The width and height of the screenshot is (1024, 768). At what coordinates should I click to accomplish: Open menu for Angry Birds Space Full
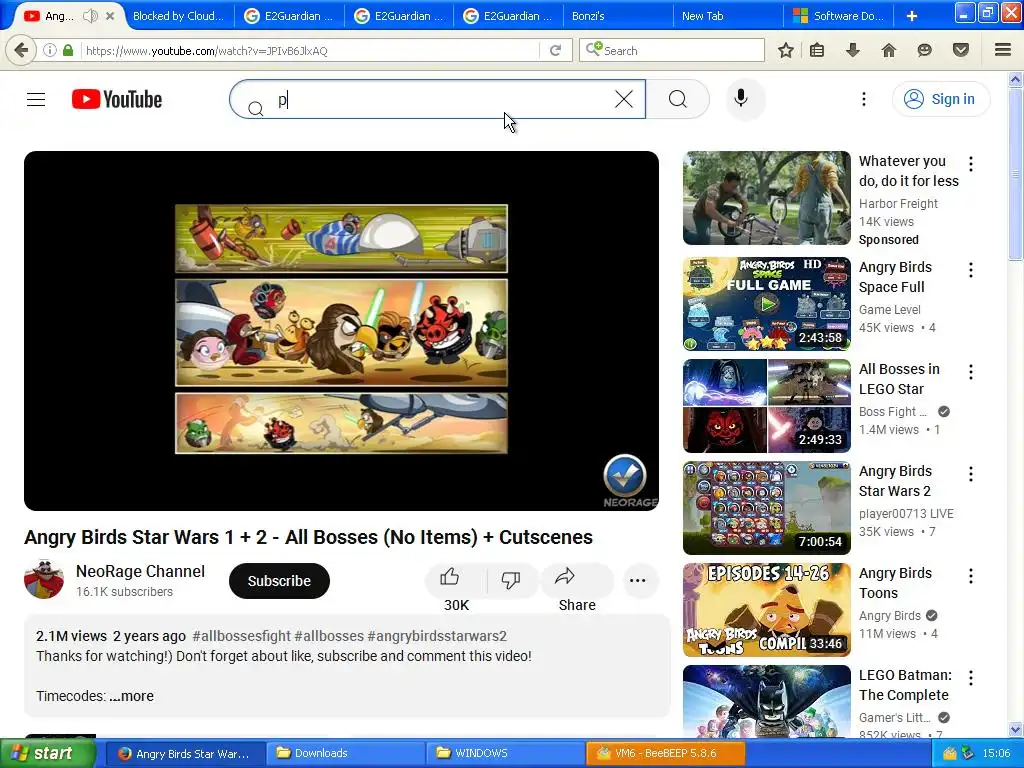coord(971,270)
